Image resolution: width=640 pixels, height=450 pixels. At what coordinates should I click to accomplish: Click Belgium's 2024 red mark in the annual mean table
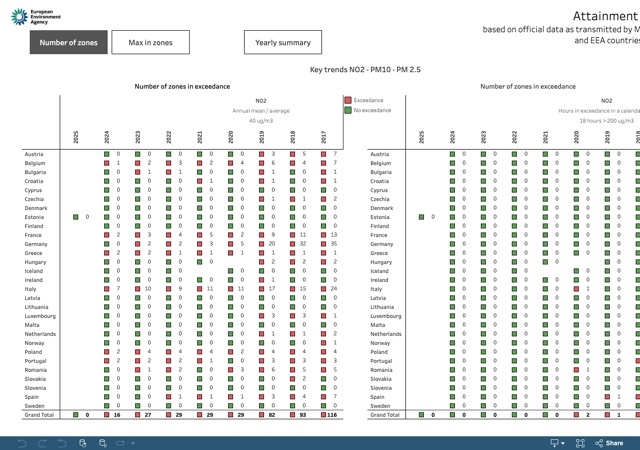[107, 163]
